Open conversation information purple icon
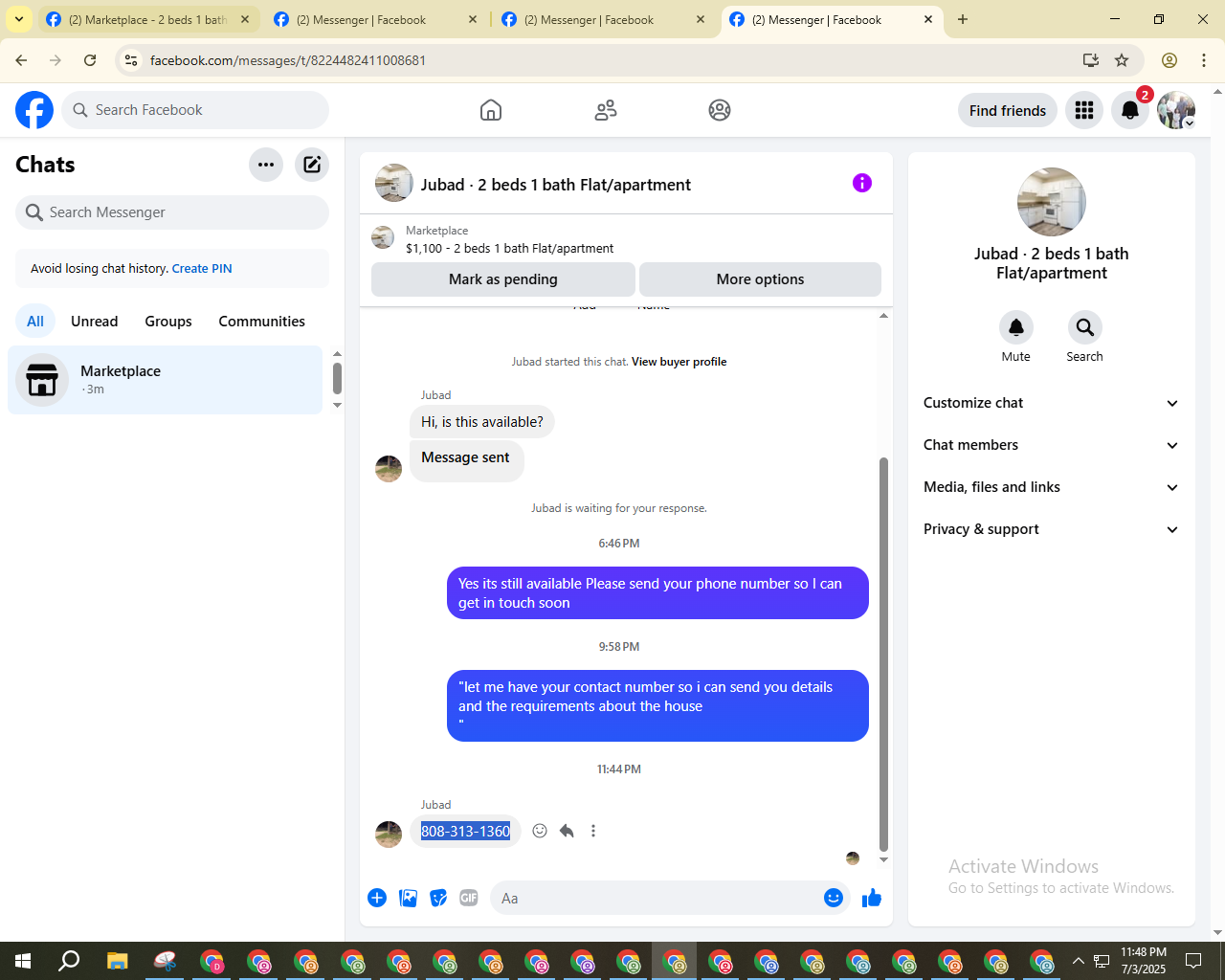 (x=862, y=183)
